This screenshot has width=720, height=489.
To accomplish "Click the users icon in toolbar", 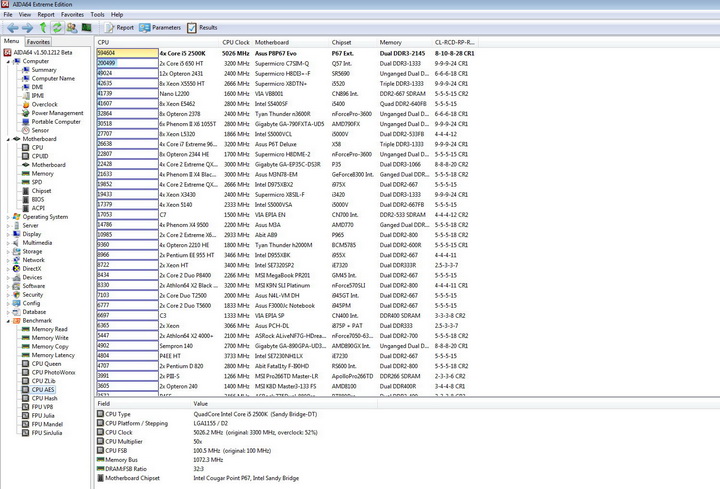I will pyautogui.click(x=72, y=28).
